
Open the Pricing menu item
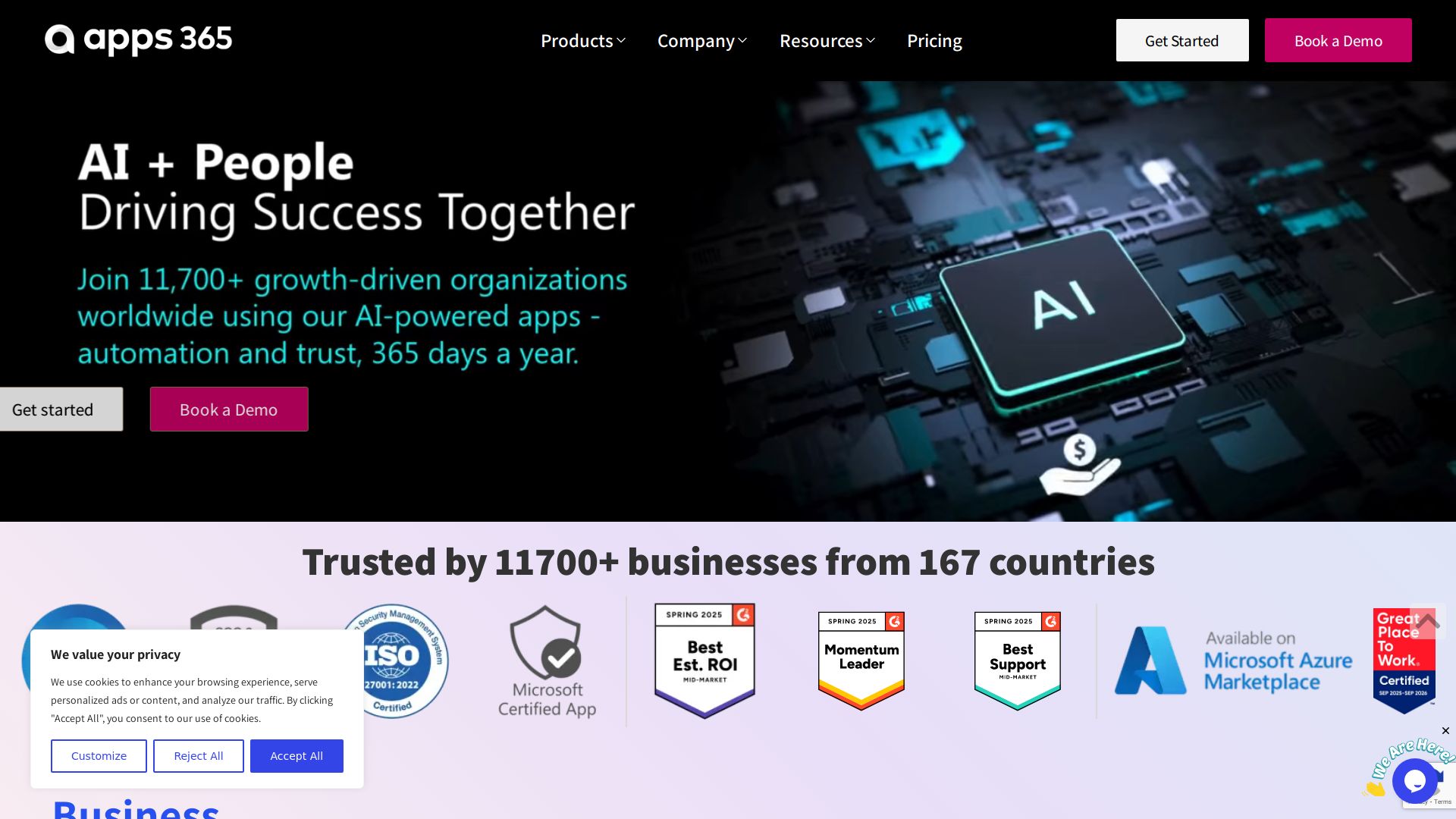[x=934, y=41]
